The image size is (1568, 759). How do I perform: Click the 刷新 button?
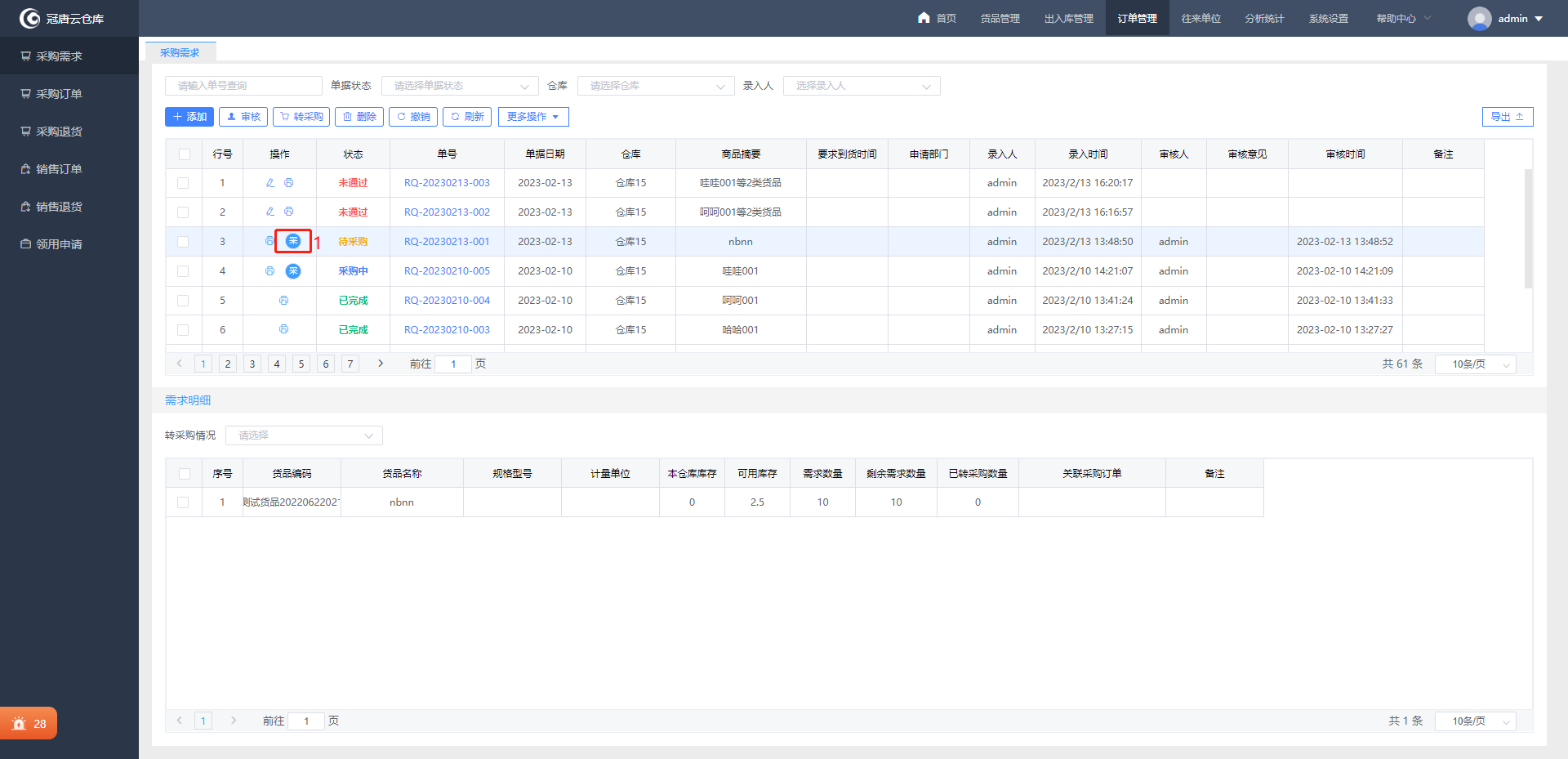pos(467,117)
